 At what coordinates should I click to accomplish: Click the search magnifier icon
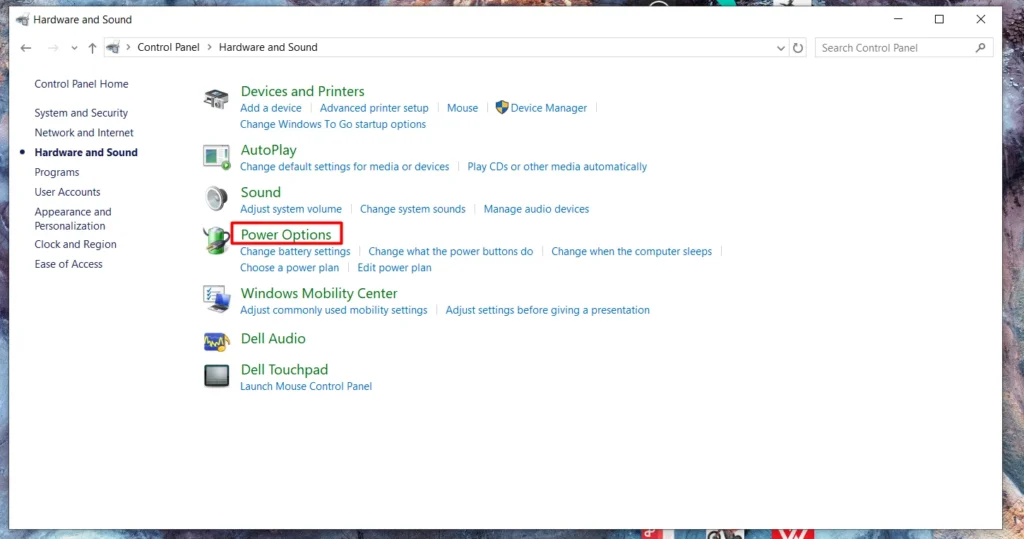tap(980, 48)
